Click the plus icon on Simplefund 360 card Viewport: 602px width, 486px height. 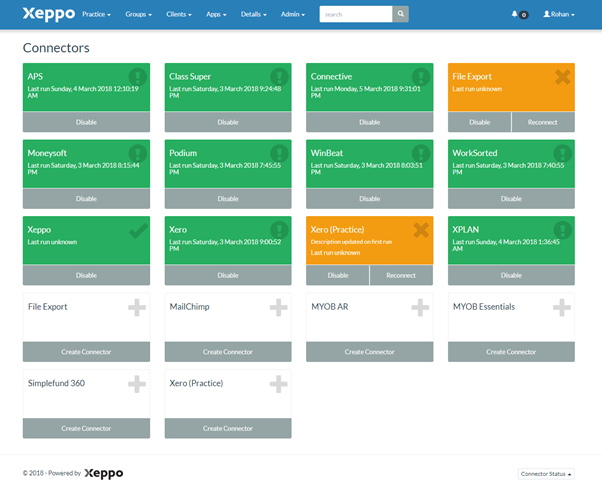[x=137, y=384]
